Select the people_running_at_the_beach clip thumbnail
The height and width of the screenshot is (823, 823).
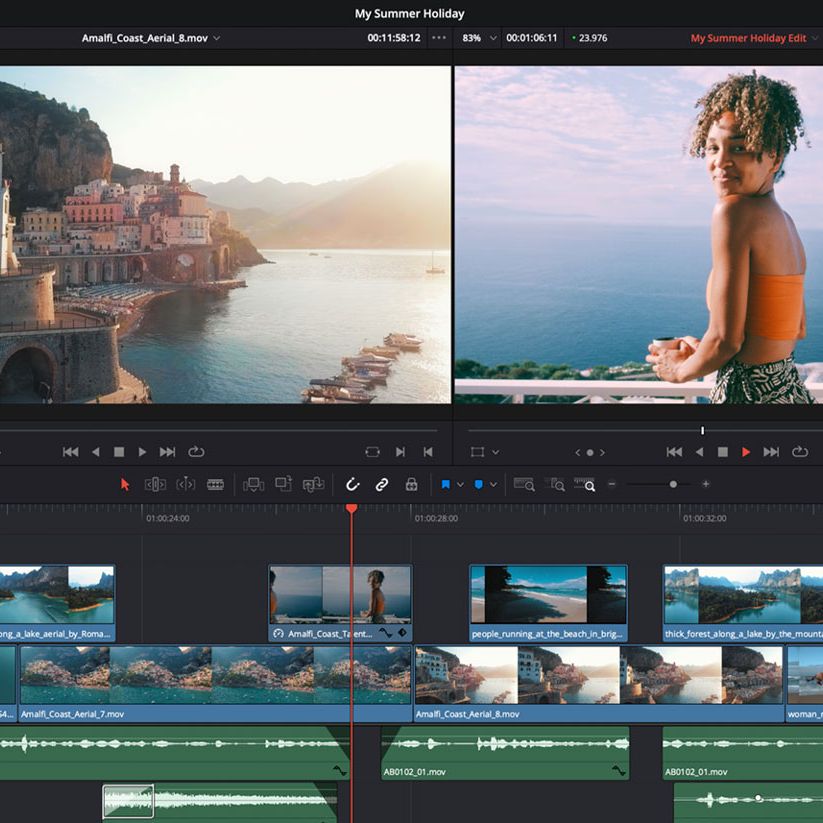tap(548, 594)
